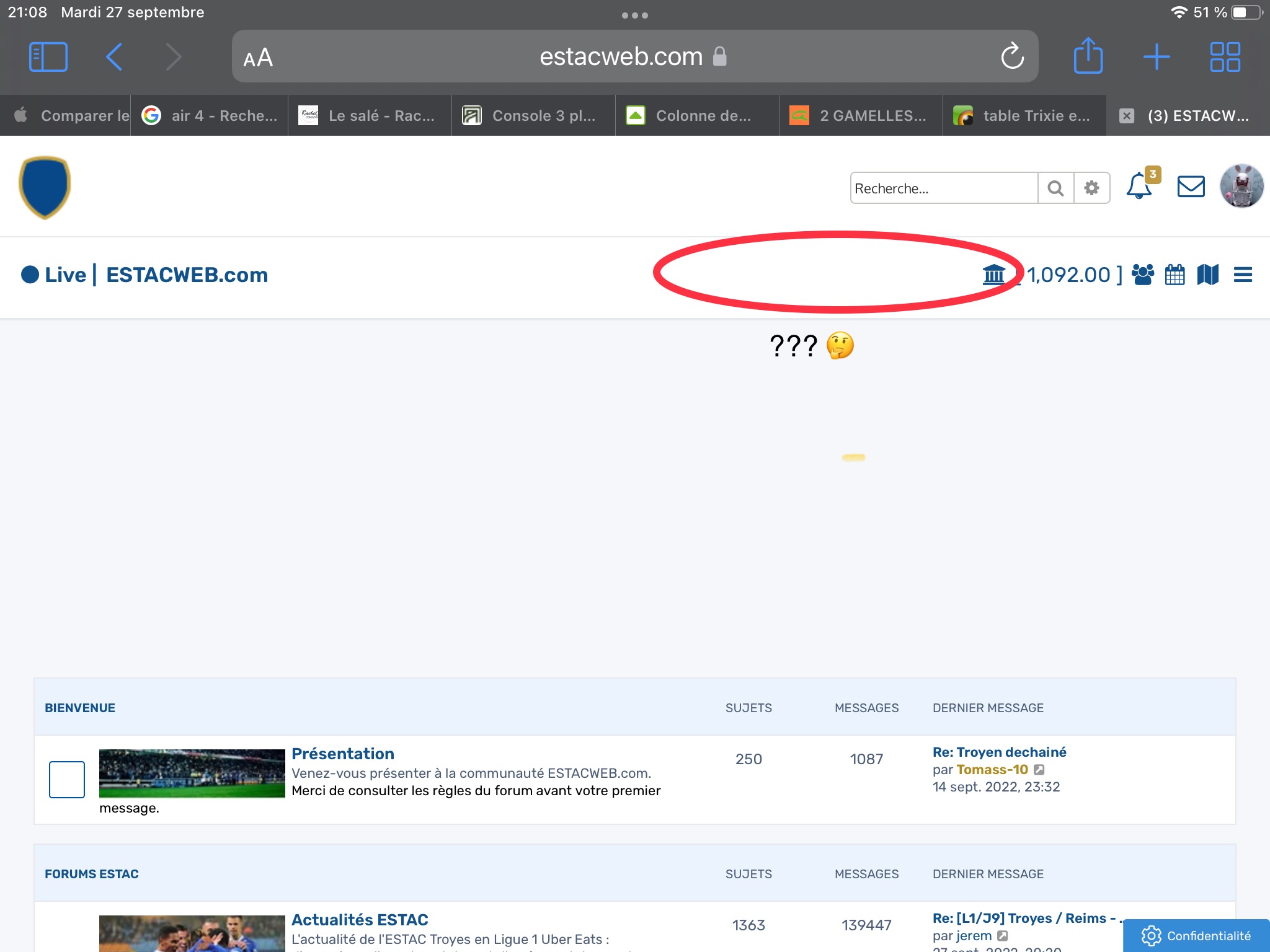1270x952 pixels.
Task: Open the map icon
Action: (1207, 275)
